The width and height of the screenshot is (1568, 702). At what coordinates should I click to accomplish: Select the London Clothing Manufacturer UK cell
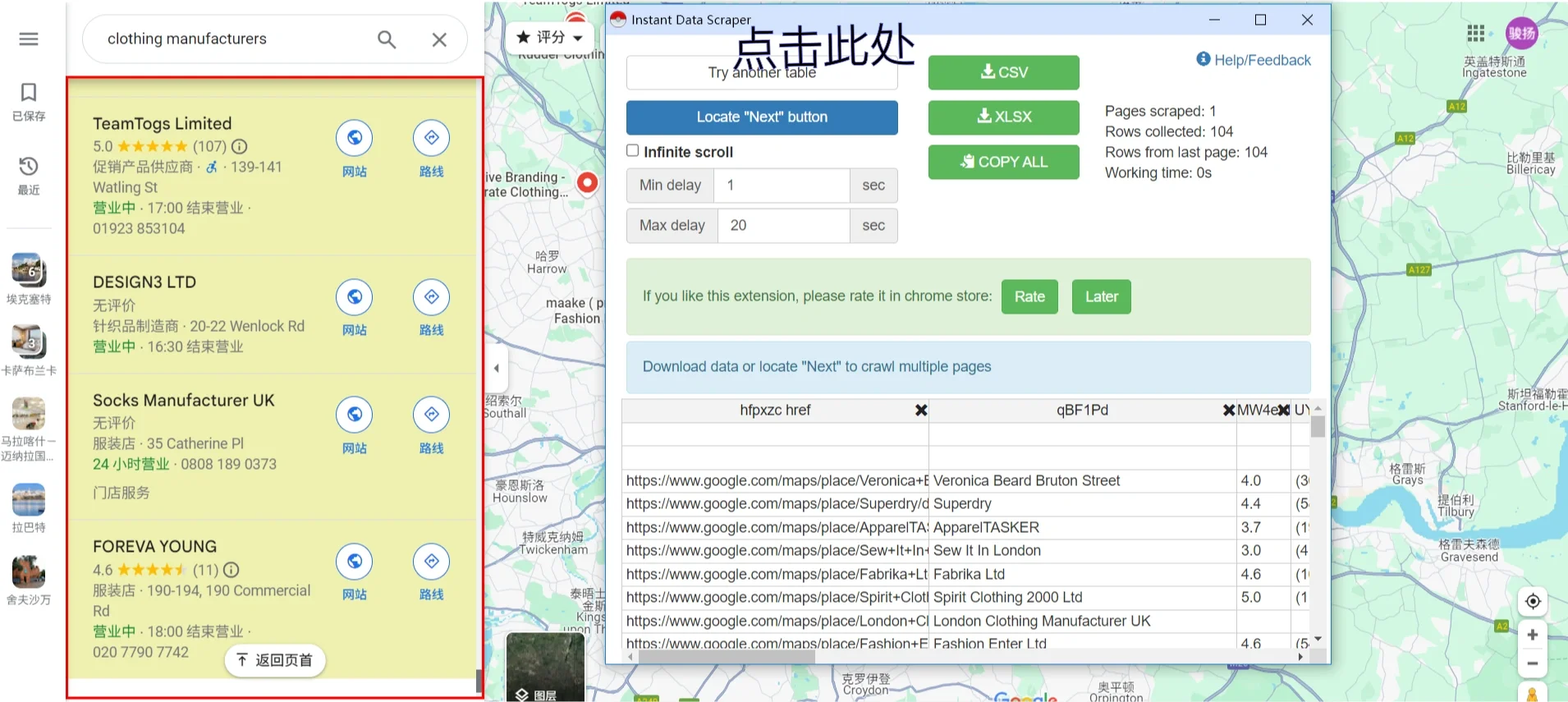[x=1082, y=621]
